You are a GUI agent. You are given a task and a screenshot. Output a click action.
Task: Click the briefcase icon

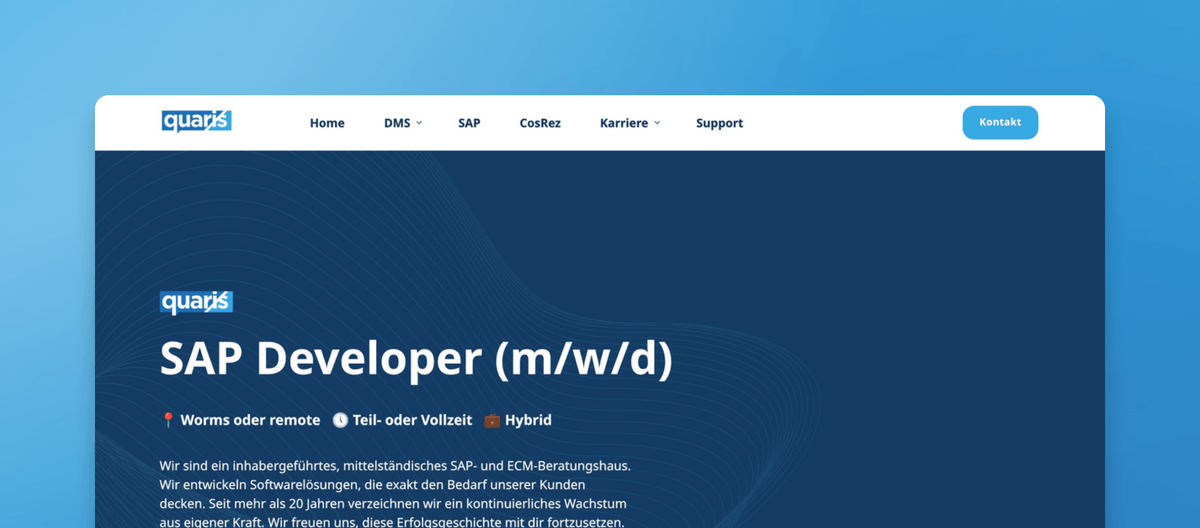click(x=492, y=420)
